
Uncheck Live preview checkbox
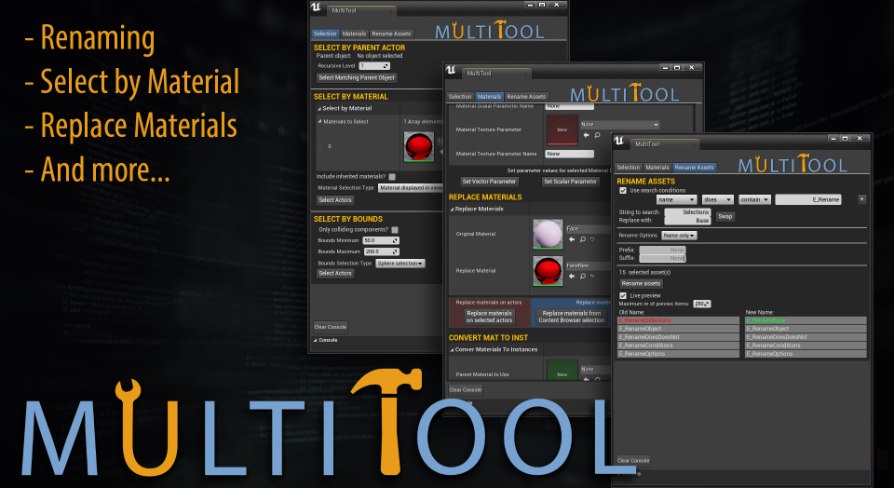coord(623,295)
